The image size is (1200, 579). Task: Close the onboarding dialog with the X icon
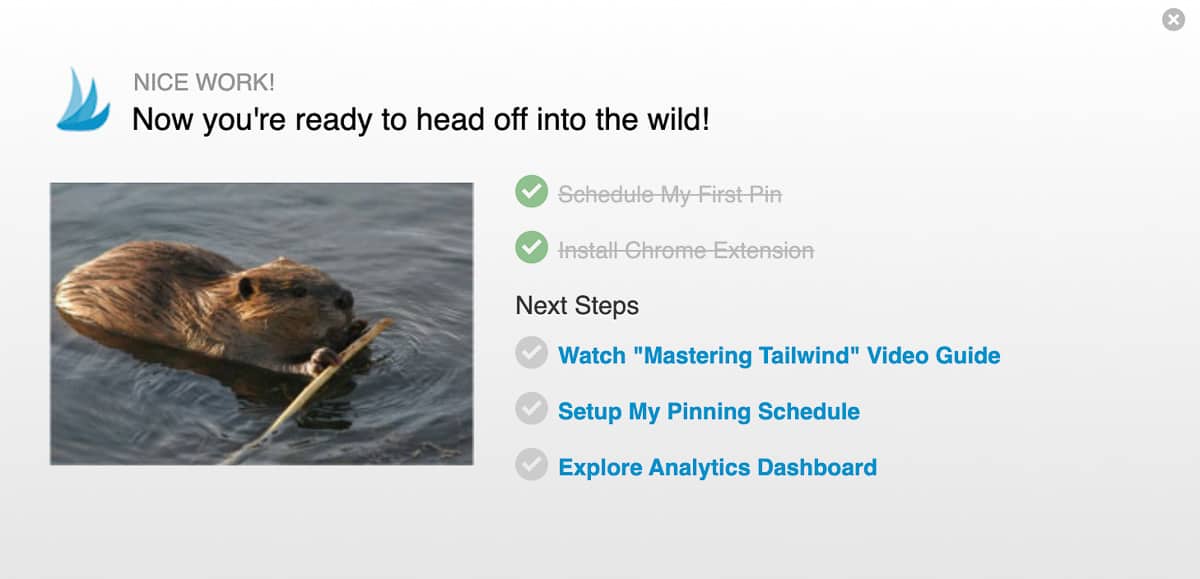1173,20
